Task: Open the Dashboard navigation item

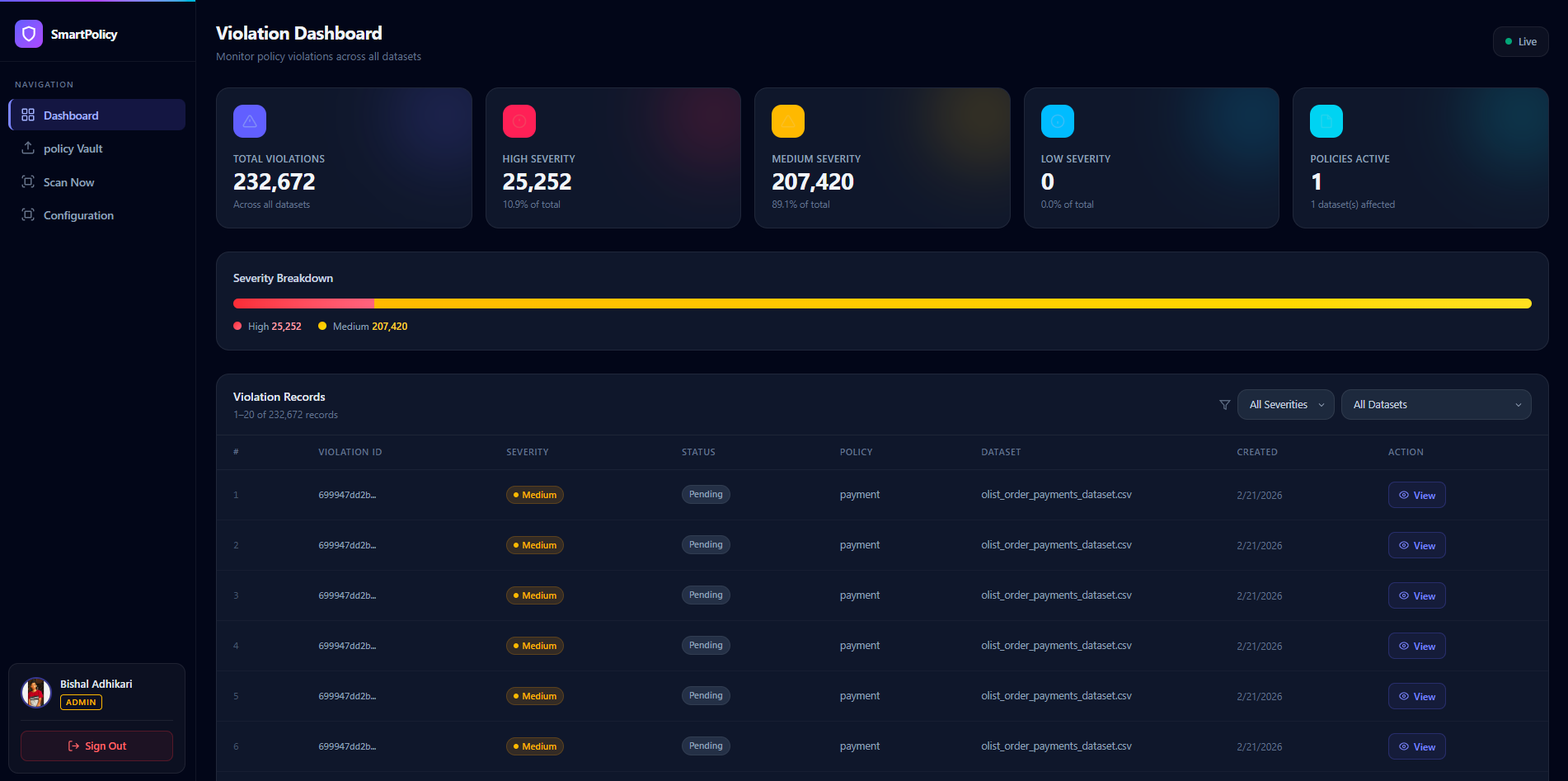Action: click(97, 115)
